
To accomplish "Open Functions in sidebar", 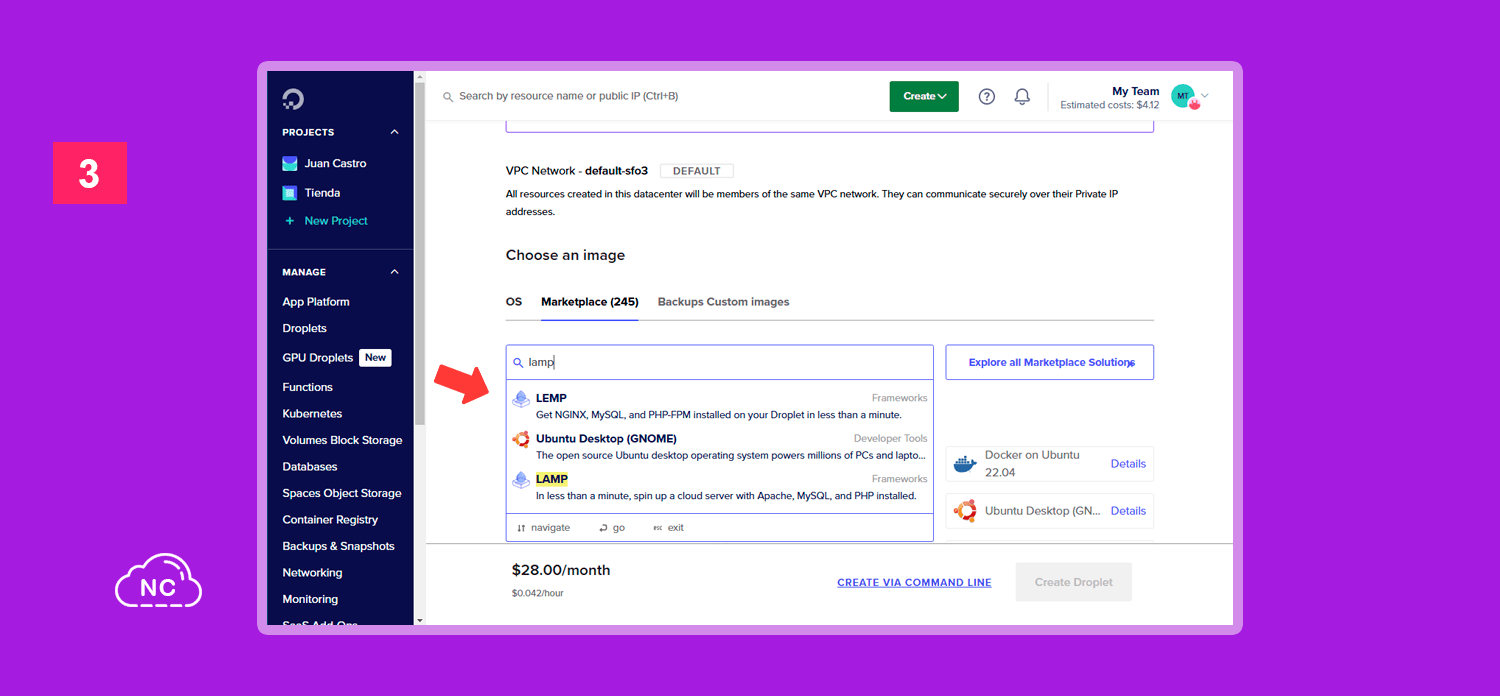I will [308, 387].
